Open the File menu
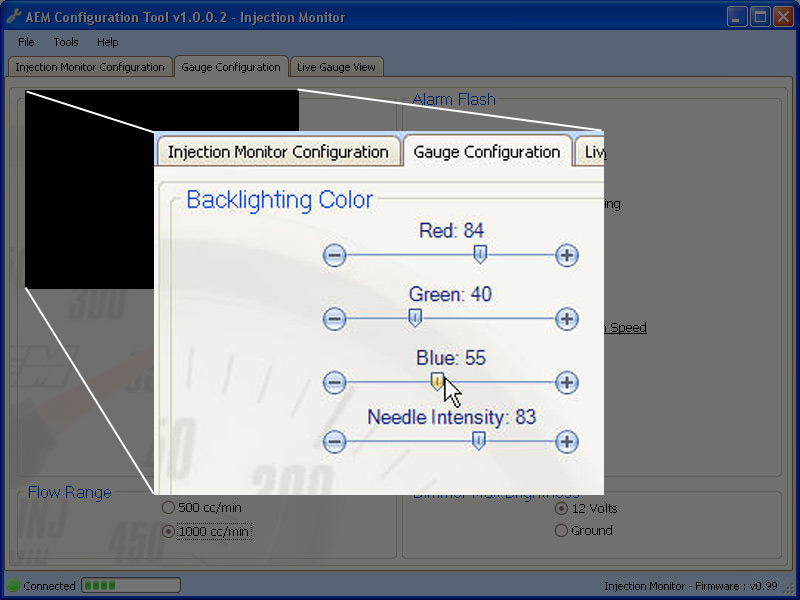The image size is (800, 600). pyautogui.click(x=26, y=42)
